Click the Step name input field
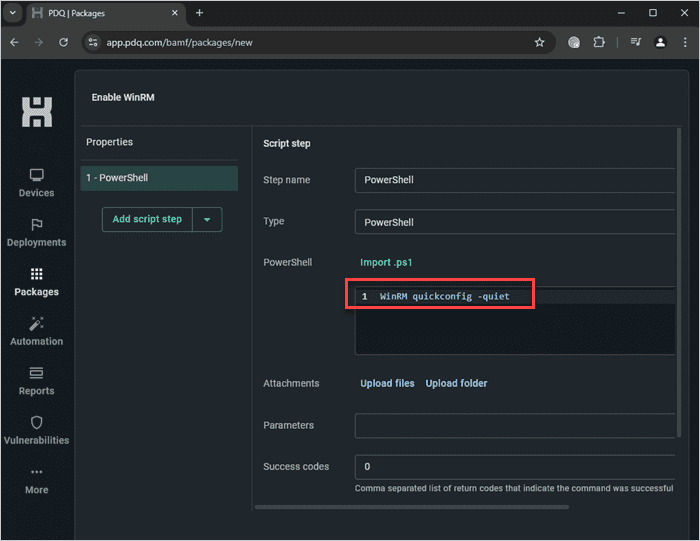 tap(515, 180)
